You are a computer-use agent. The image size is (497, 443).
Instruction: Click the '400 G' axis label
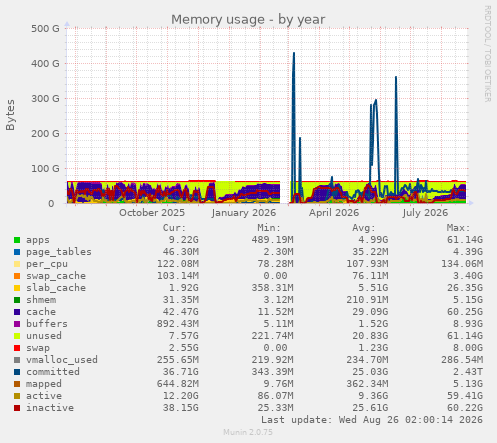point(45,63)
